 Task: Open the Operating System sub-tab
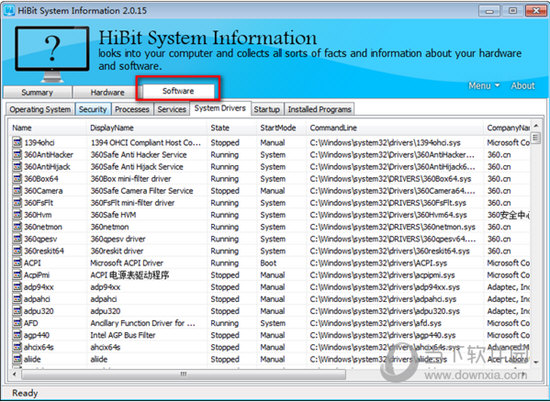(x=40, y=109)
